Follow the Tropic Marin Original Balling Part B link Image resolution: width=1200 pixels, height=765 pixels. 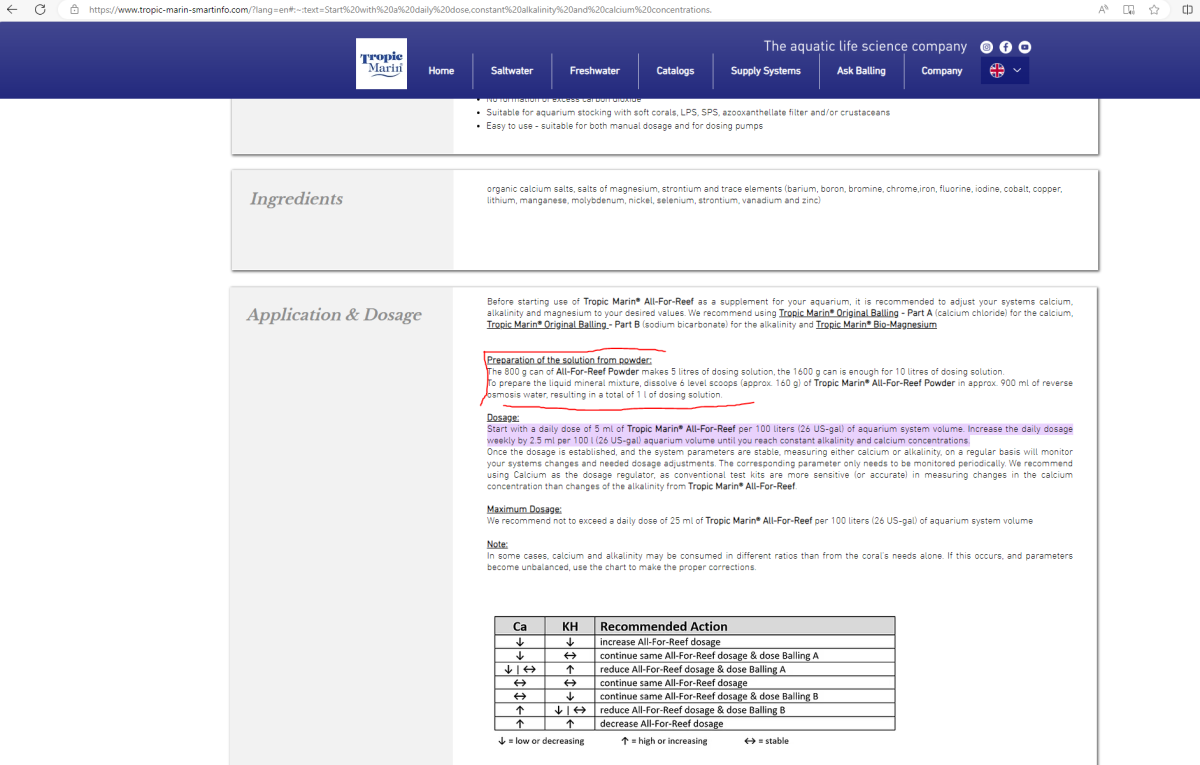point(549,325)
